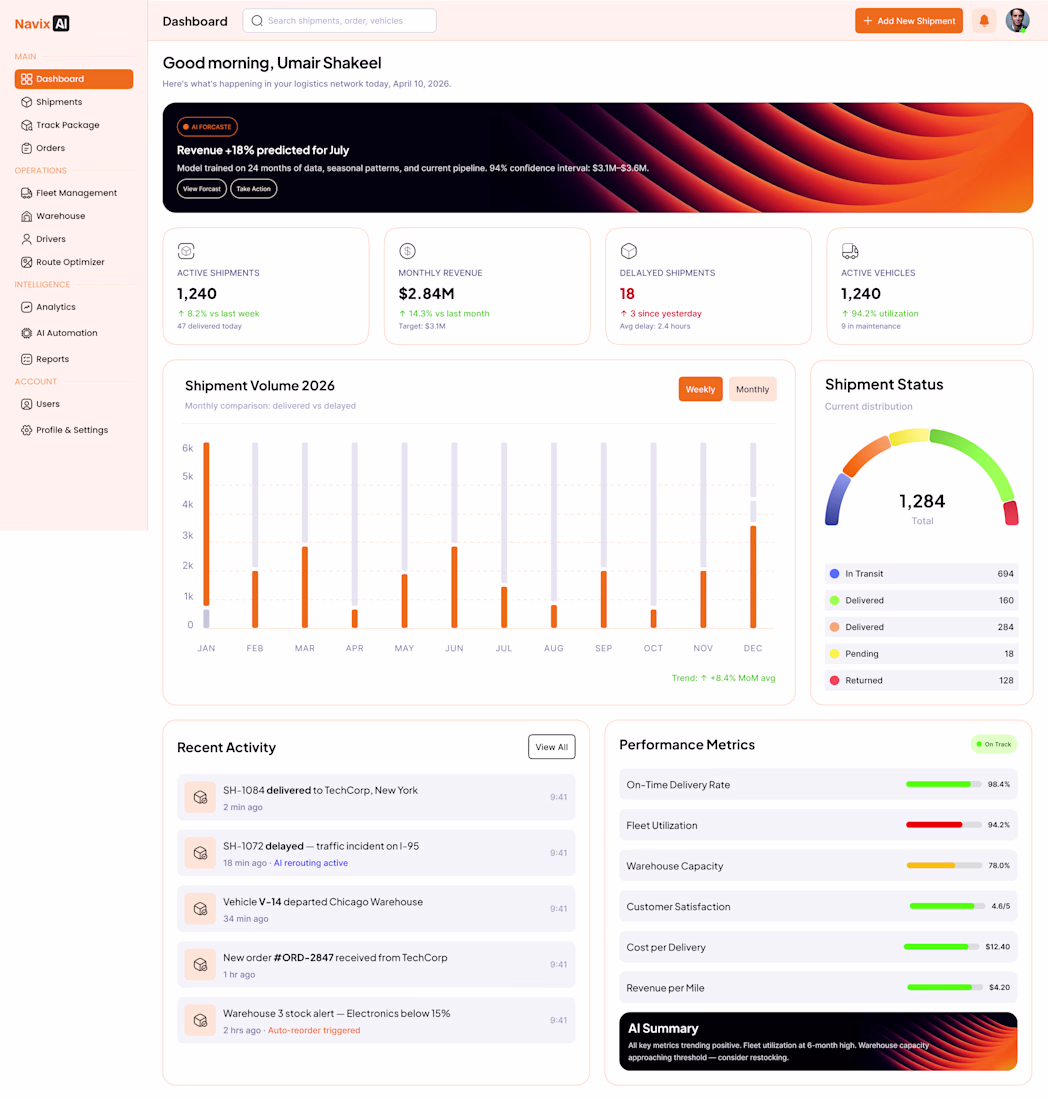1048x1100 pixels.
Task: Navigate to Route Optimizer
Action: (74, 262)
